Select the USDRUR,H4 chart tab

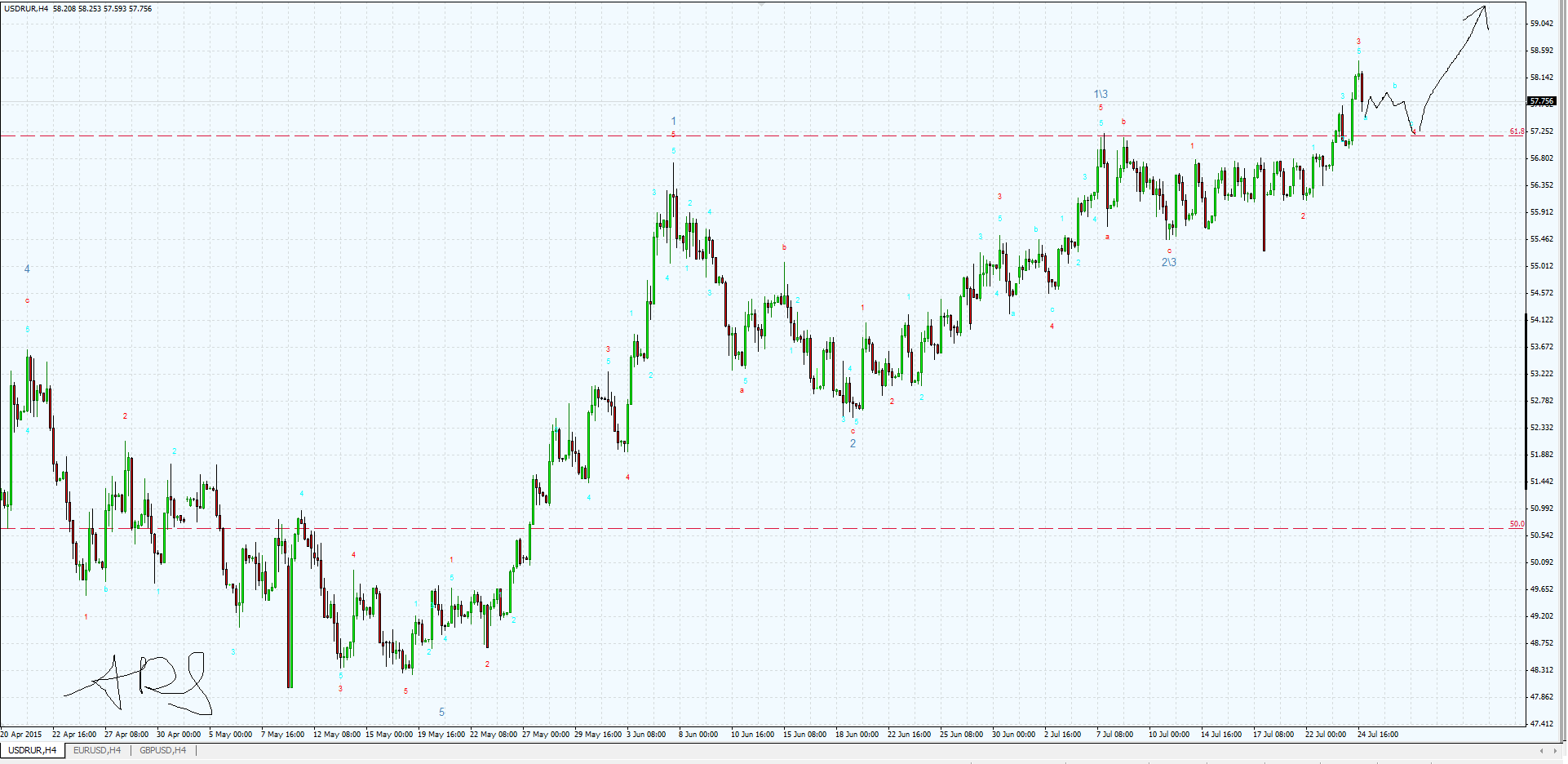(x=33, y=750)
